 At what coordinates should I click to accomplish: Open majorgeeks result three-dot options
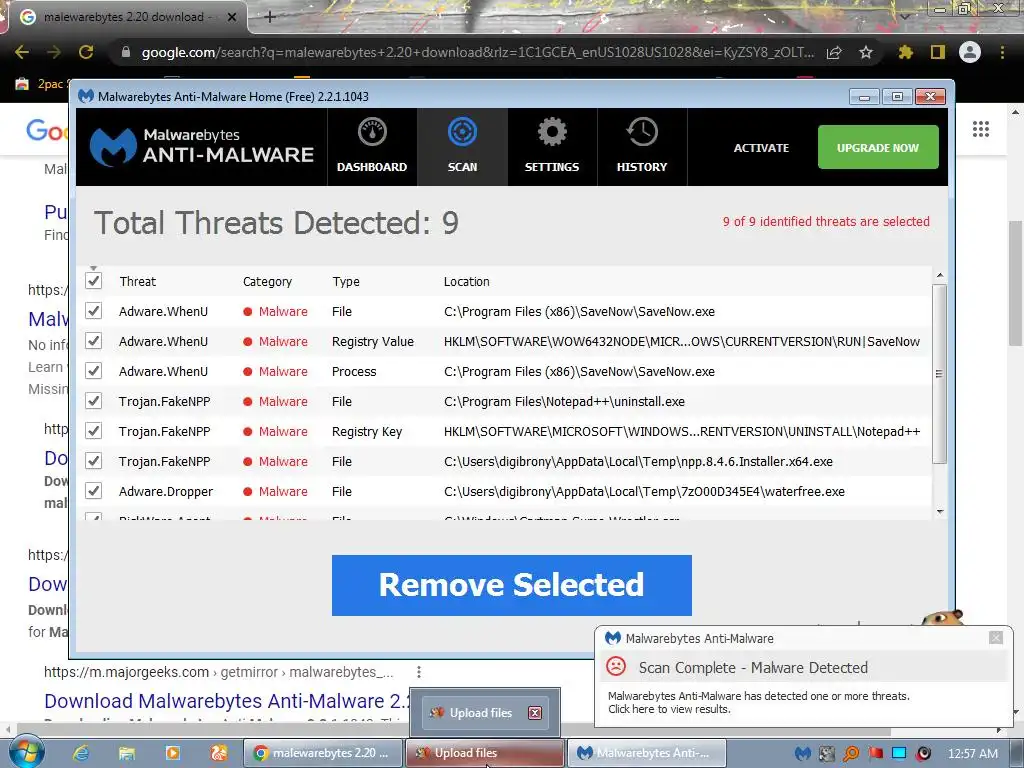coord(419,671)
